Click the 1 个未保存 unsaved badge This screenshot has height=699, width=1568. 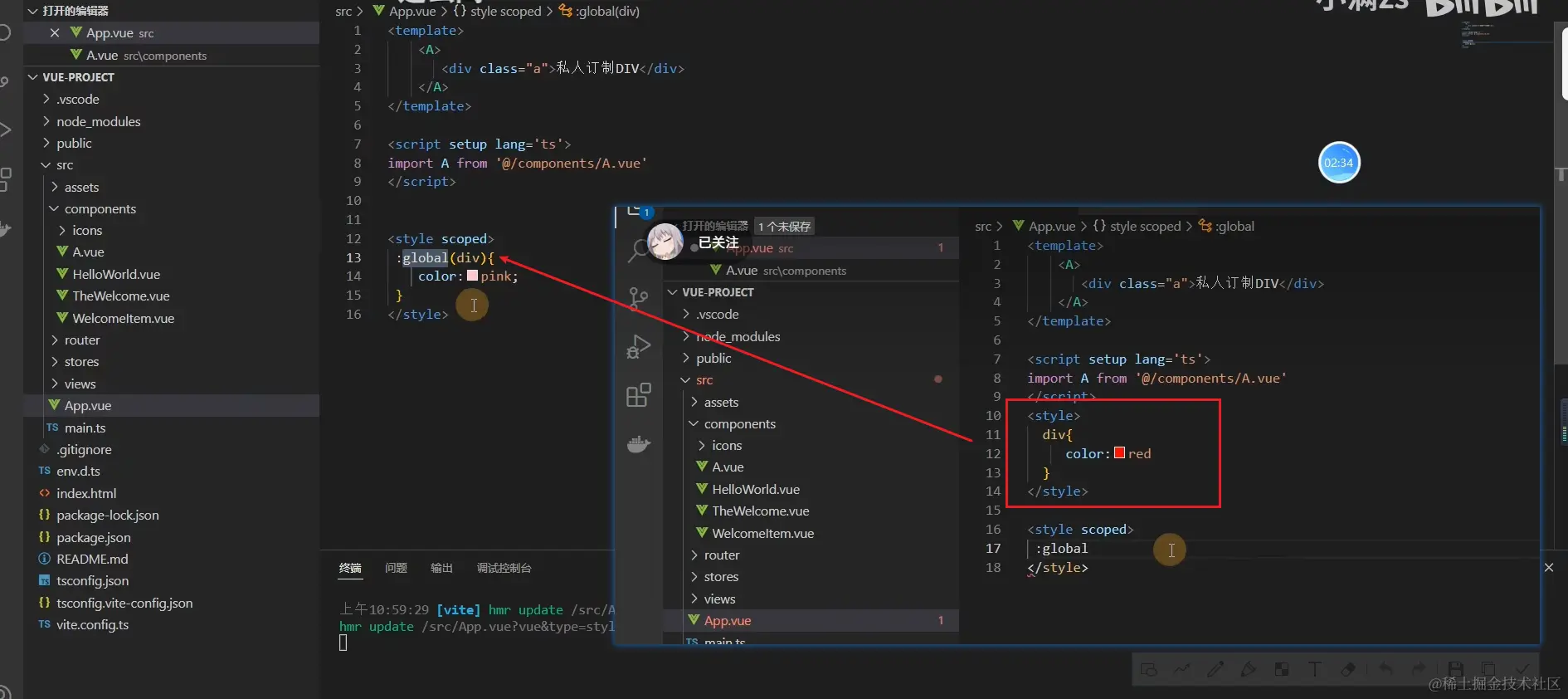(784, 226)
